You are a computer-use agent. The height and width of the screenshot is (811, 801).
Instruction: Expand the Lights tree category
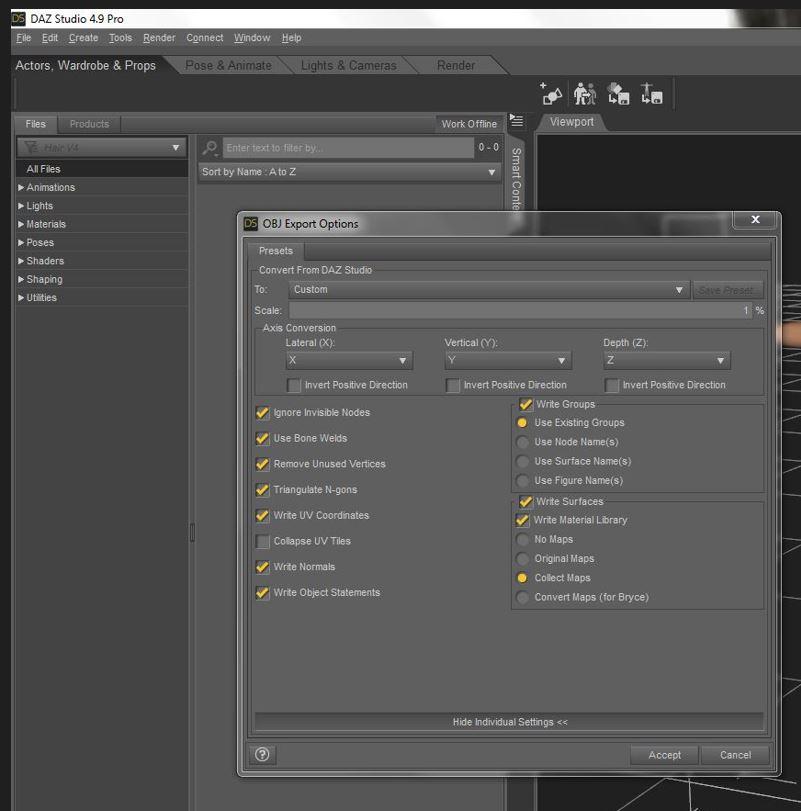[21, 206]
